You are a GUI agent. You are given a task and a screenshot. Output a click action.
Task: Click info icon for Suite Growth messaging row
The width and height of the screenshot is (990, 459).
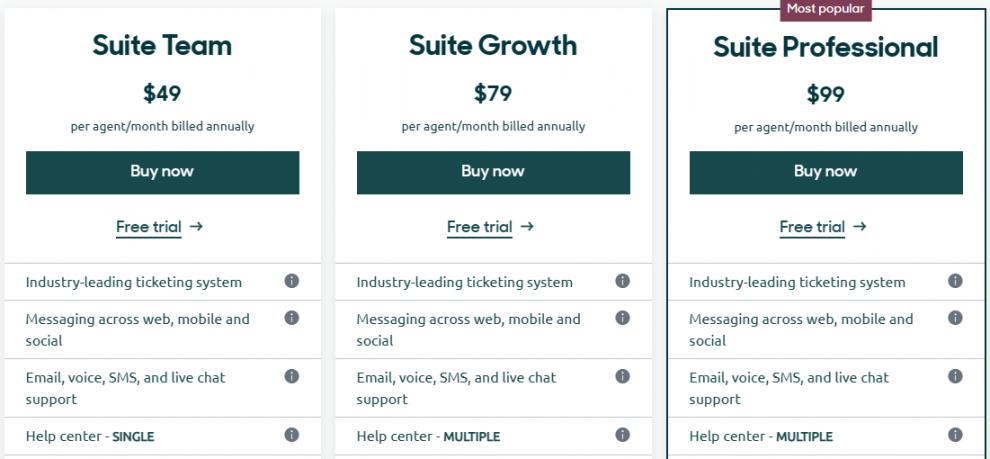click(x=622, y=318)
